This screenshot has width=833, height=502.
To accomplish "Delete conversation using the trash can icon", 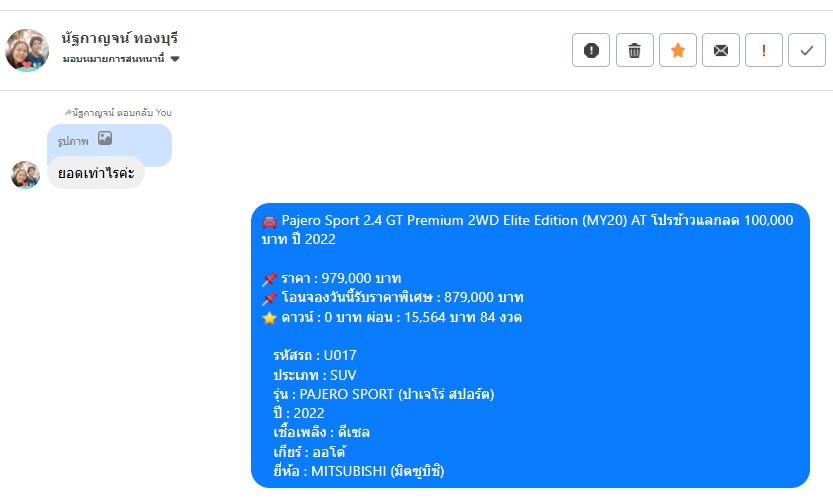I will [634, 50].
